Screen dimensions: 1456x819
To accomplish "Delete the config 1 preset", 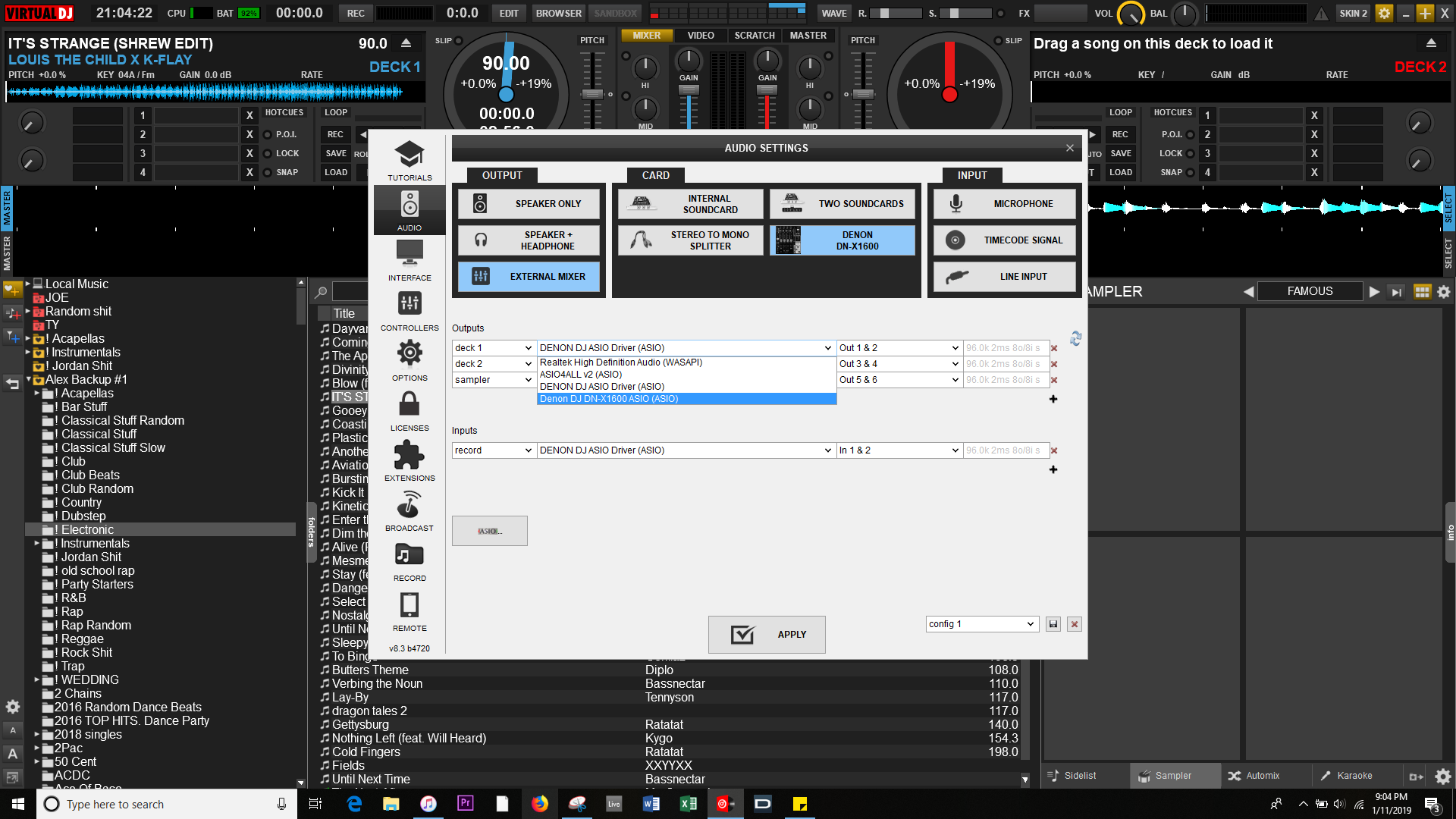I will click(1075, 624).
